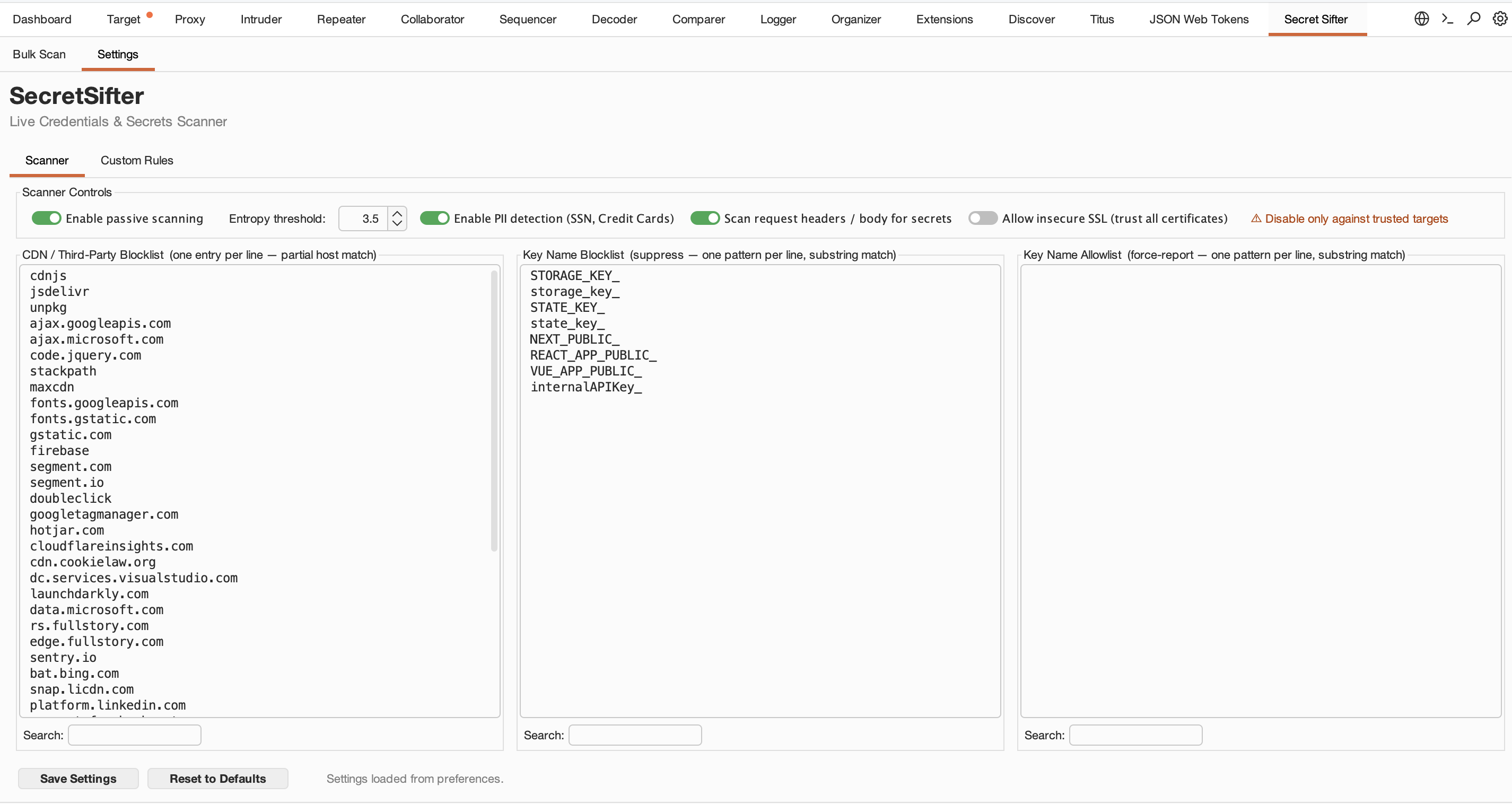The width and height of the screenshot is (1512, 804).
Task: Click the internalAPIKey_ pattern line
Action: [x=586, y=386]
